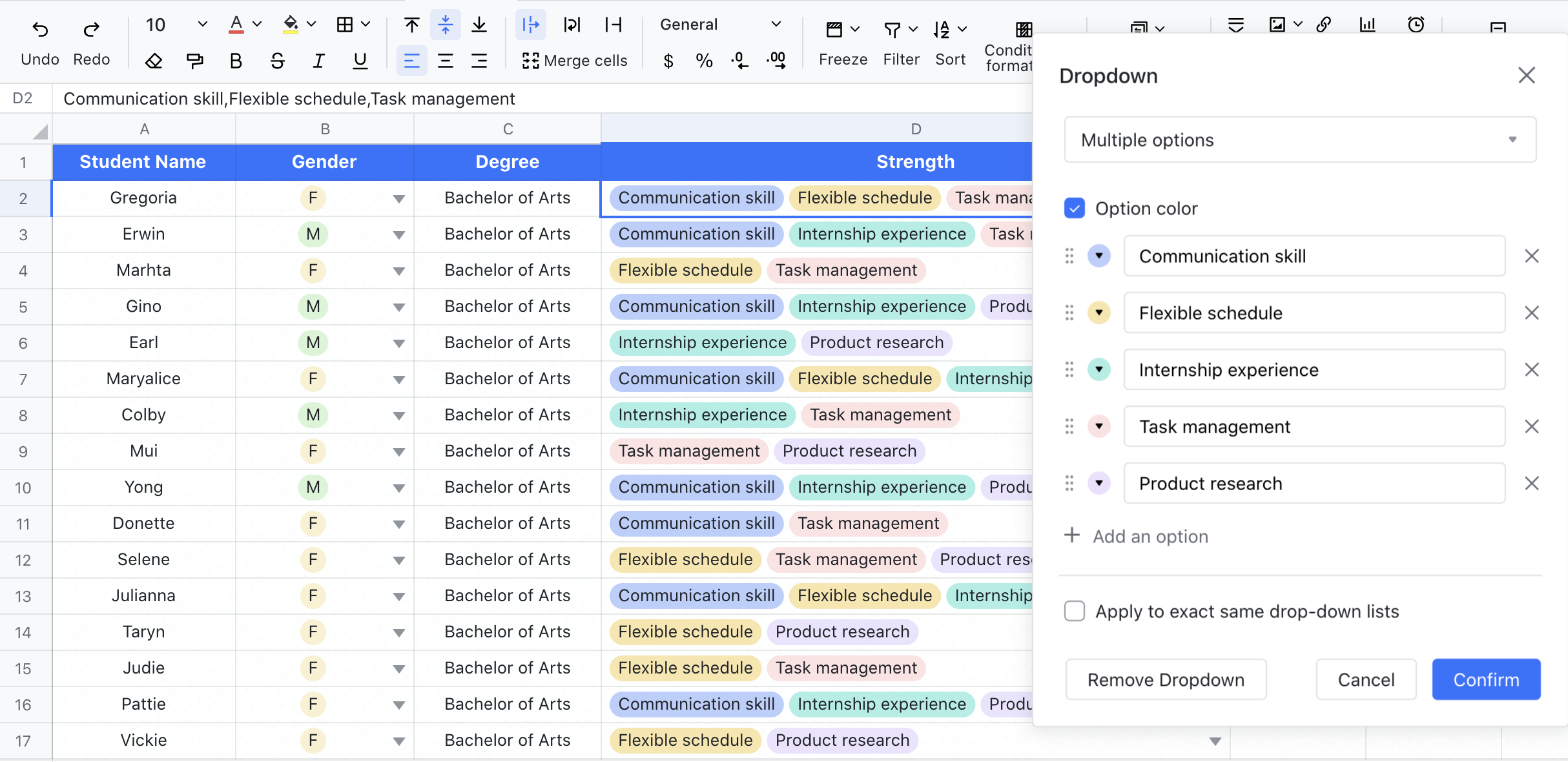Screen dimensions: 1568x762
Task: Select the wrap text icon
Action: 572,25
